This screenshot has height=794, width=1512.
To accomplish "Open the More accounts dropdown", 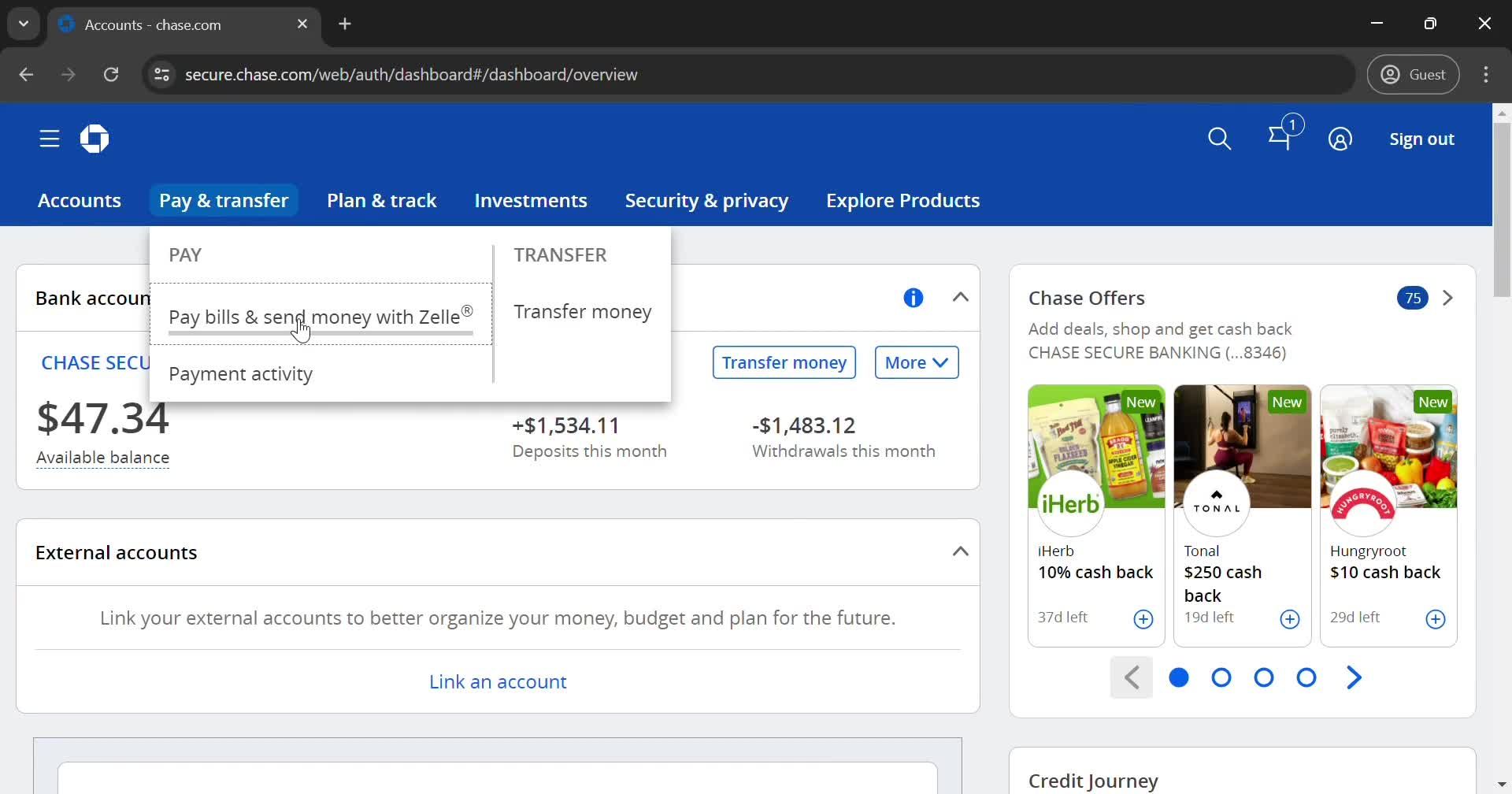I will click(x=916, y=362).
